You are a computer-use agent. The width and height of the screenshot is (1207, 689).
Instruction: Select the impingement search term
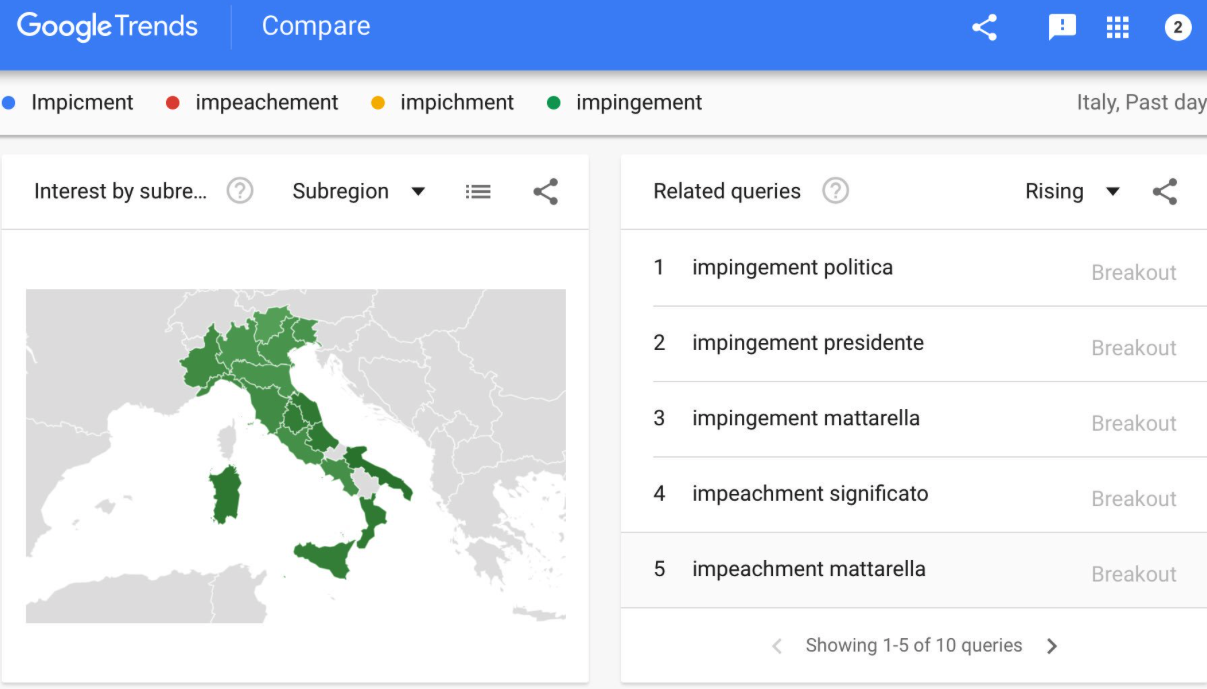[638, 102]
